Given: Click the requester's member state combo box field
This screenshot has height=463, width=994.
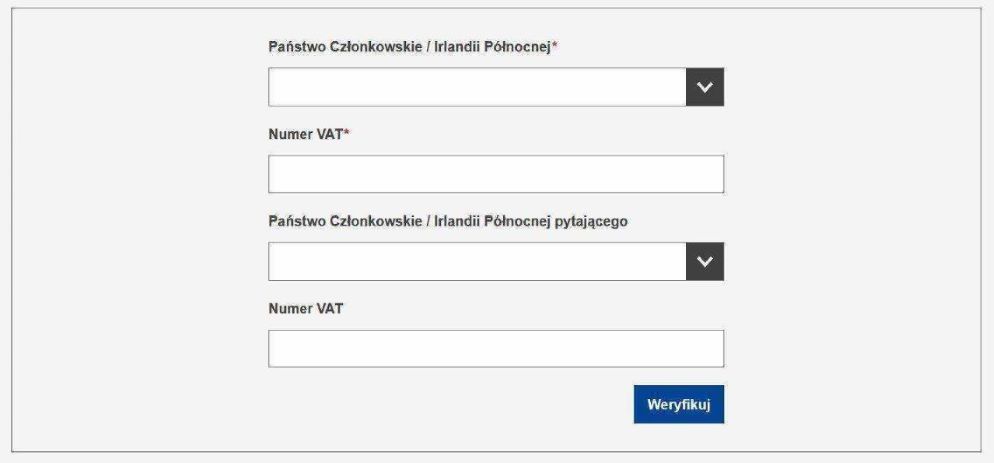Looking at the screenshot, I should click(477, 261).
